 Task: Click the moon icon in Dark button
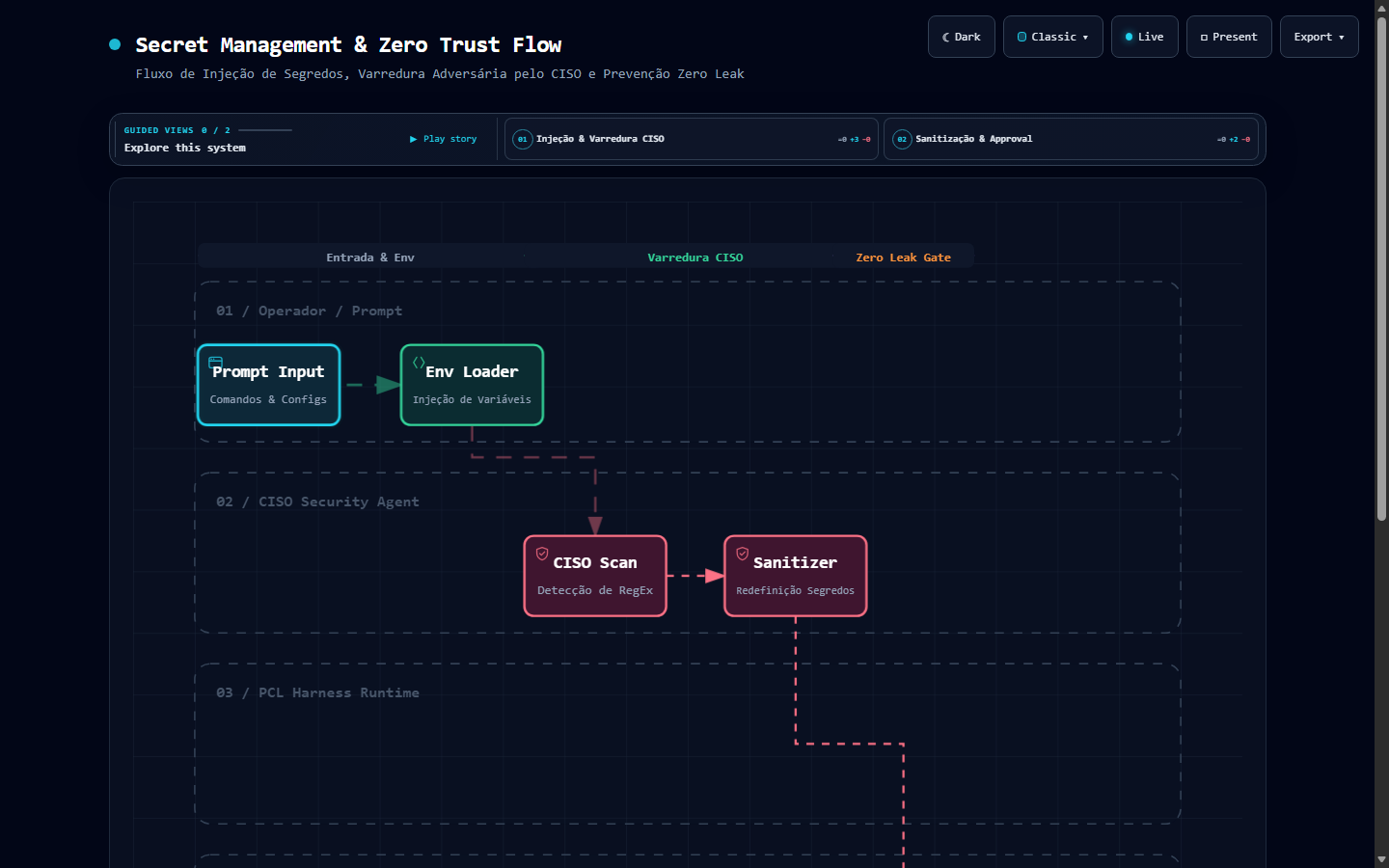[x=946, y=38]
